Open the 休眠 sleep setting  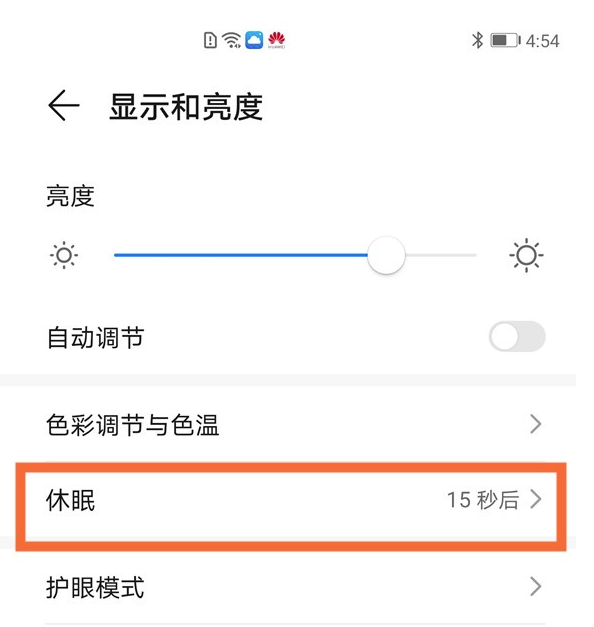[x=291, y=506]
